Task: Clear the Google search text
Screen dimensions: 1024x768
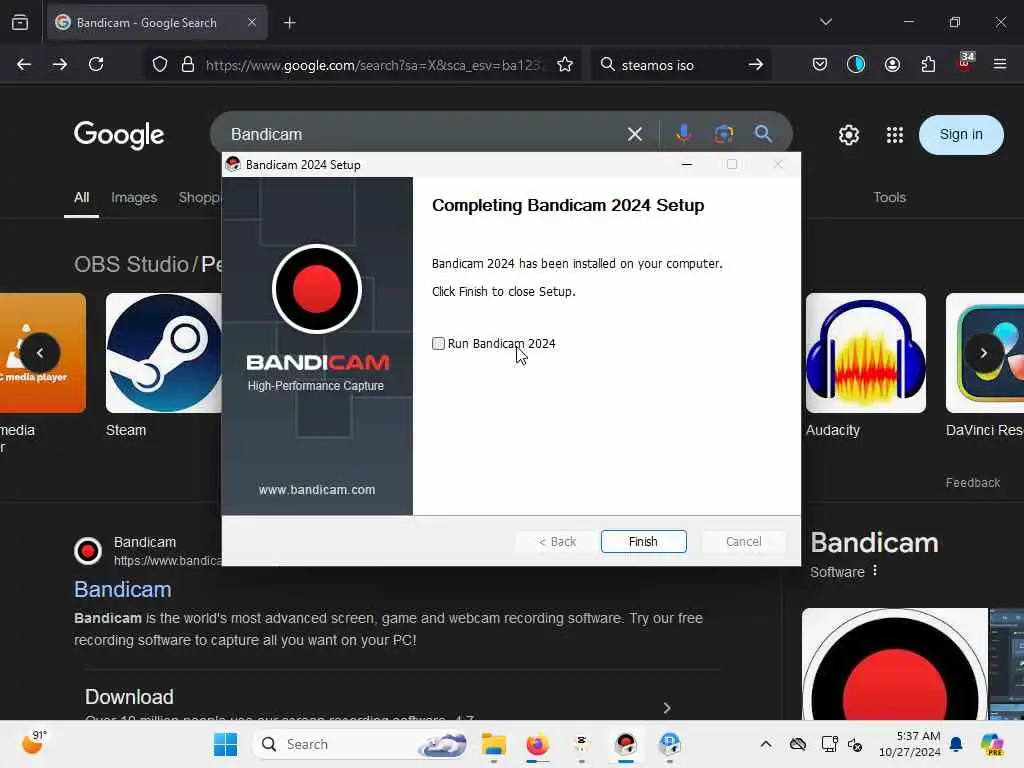Action: click(x=635, y=135)
